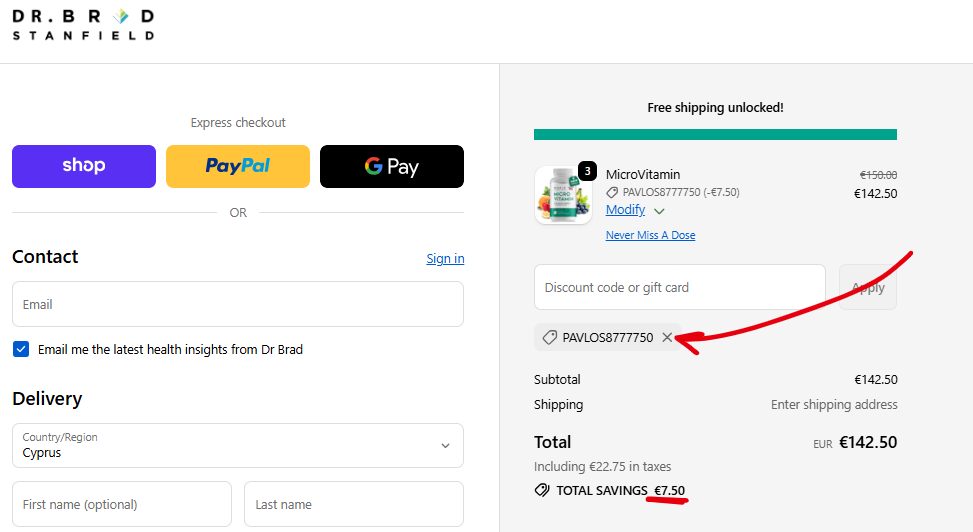This screenshot has height=532, width=973.
Task: Open the Never Miss A Dose link
Action: pyautogui.click(x=650, y=235)
